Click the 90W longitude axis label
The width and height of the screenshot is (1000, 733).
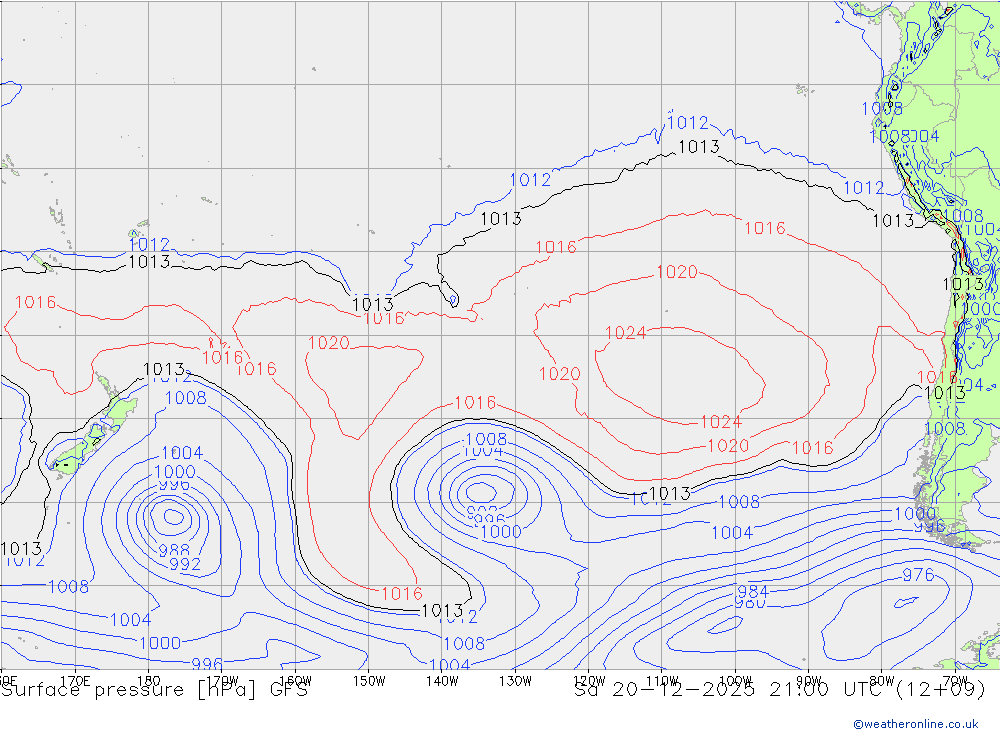(x=809, y=681)
